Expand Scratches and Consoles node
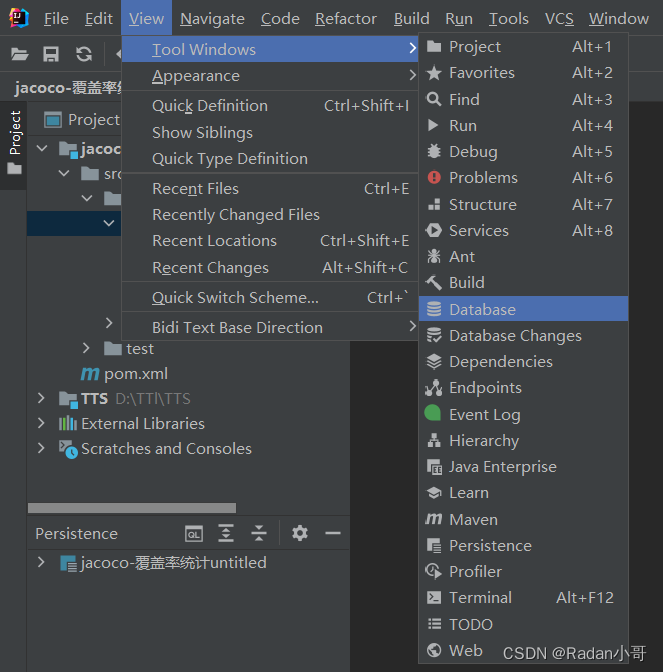This screenshot has height=672, width=663. pos(41,448)
